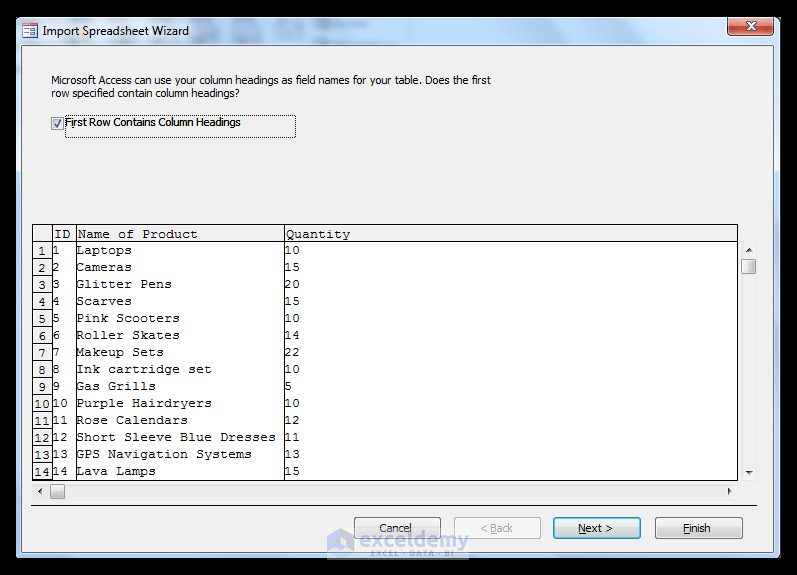Viewport: 797px width, 575px height.
Task: Click the Lava Lamps cell
Action: click(x=180, y=472)
